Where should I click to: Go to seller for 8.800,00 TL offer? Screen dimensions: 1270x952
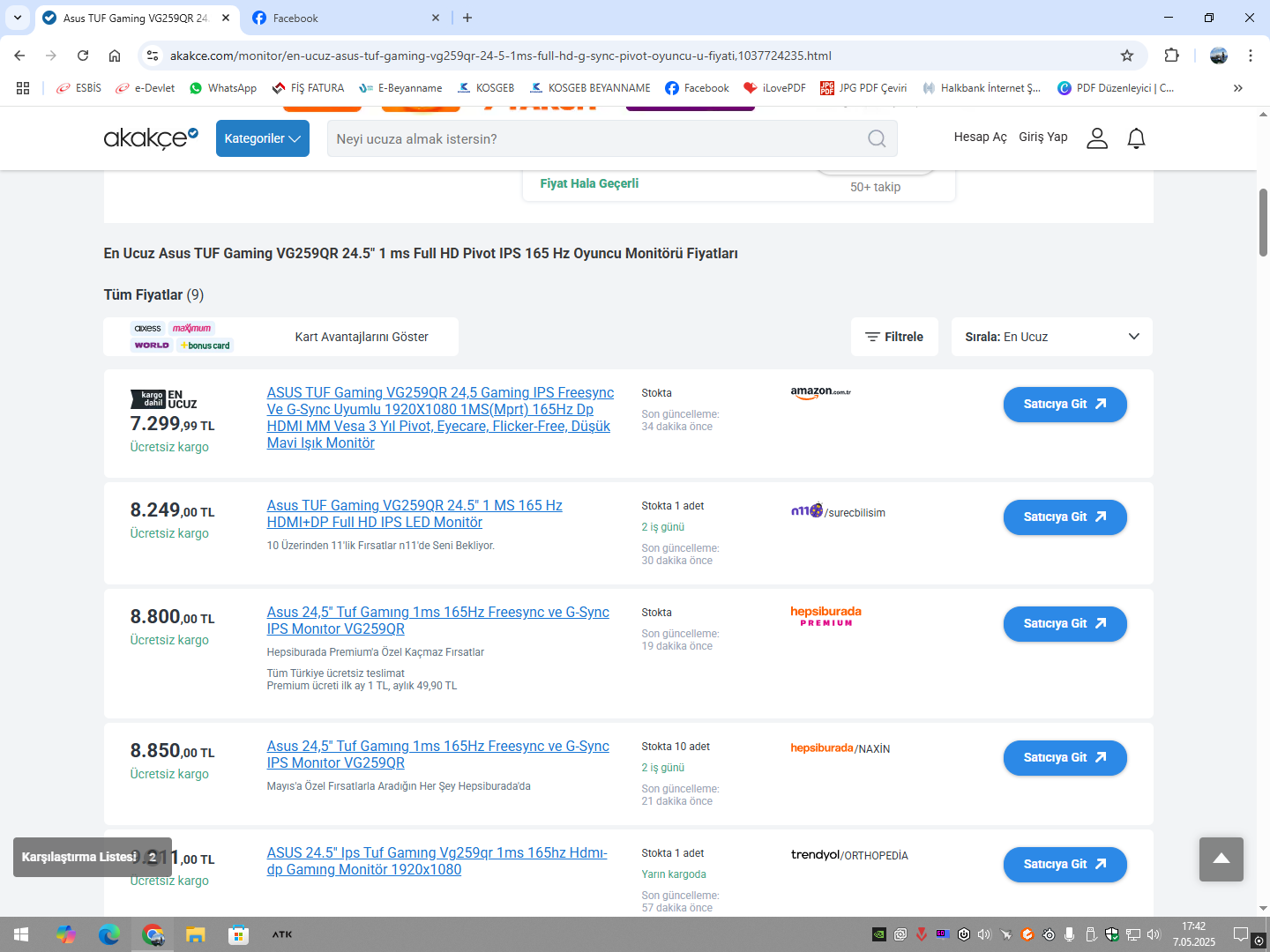coord(1065,624)
